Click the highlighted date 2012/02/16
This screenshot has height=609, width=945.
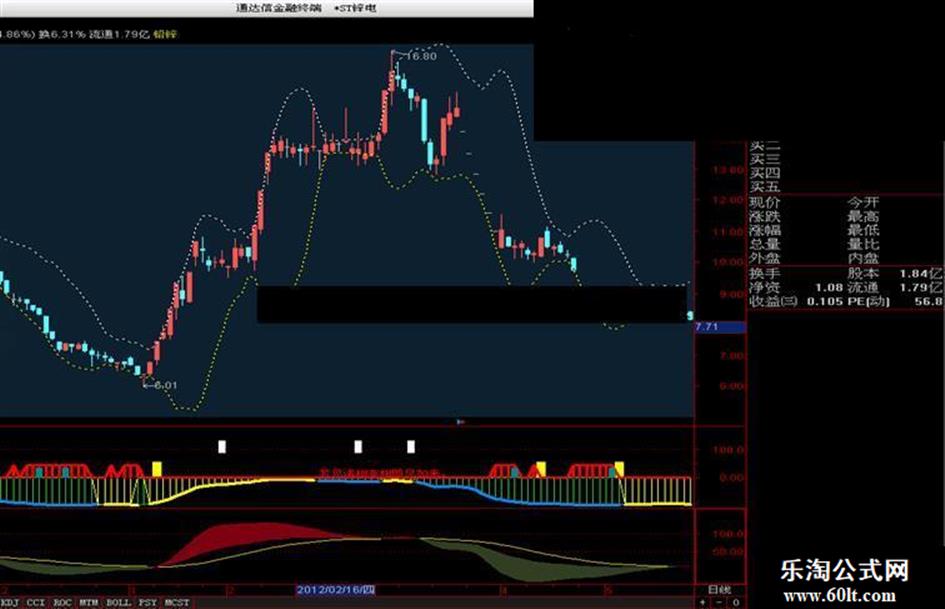click(x=336, y=589)
